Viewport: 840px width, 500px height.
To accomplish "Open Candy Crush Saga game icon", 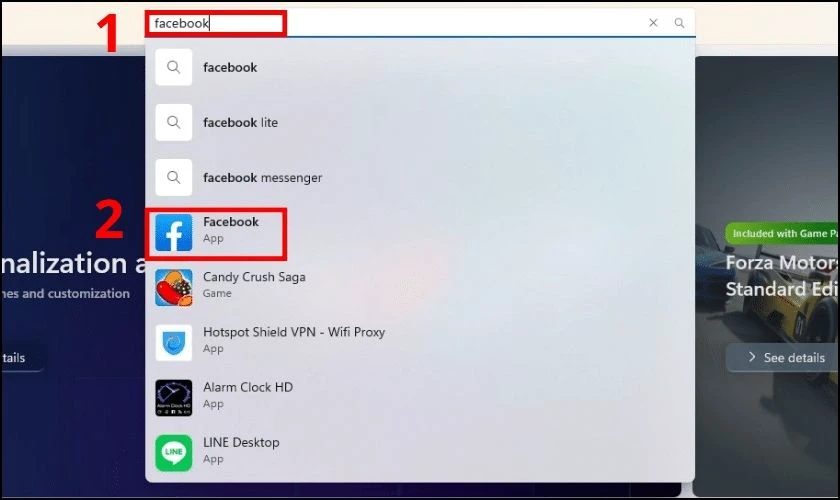I will tap(174, 288).
